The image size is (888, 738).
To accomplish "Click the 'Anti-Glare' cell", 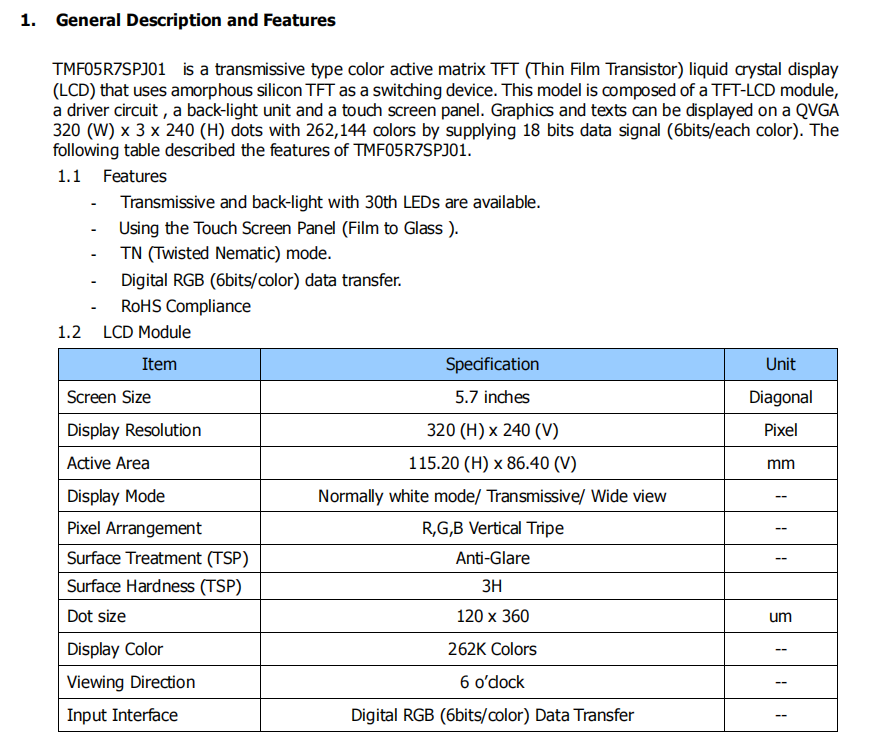I will tap(492, 558).
